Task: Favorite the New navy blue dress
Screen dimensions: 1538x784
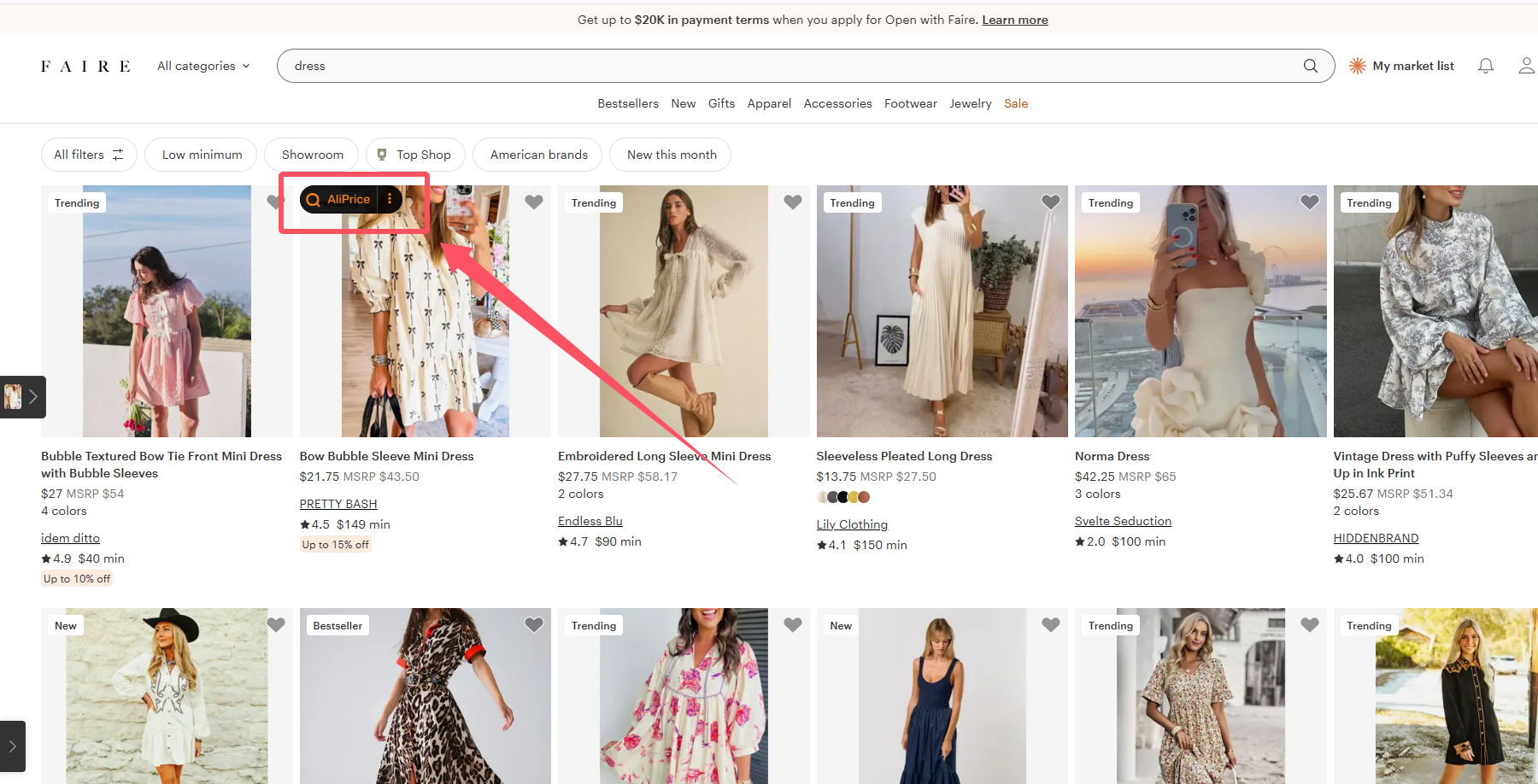Action: point(1051,625)
